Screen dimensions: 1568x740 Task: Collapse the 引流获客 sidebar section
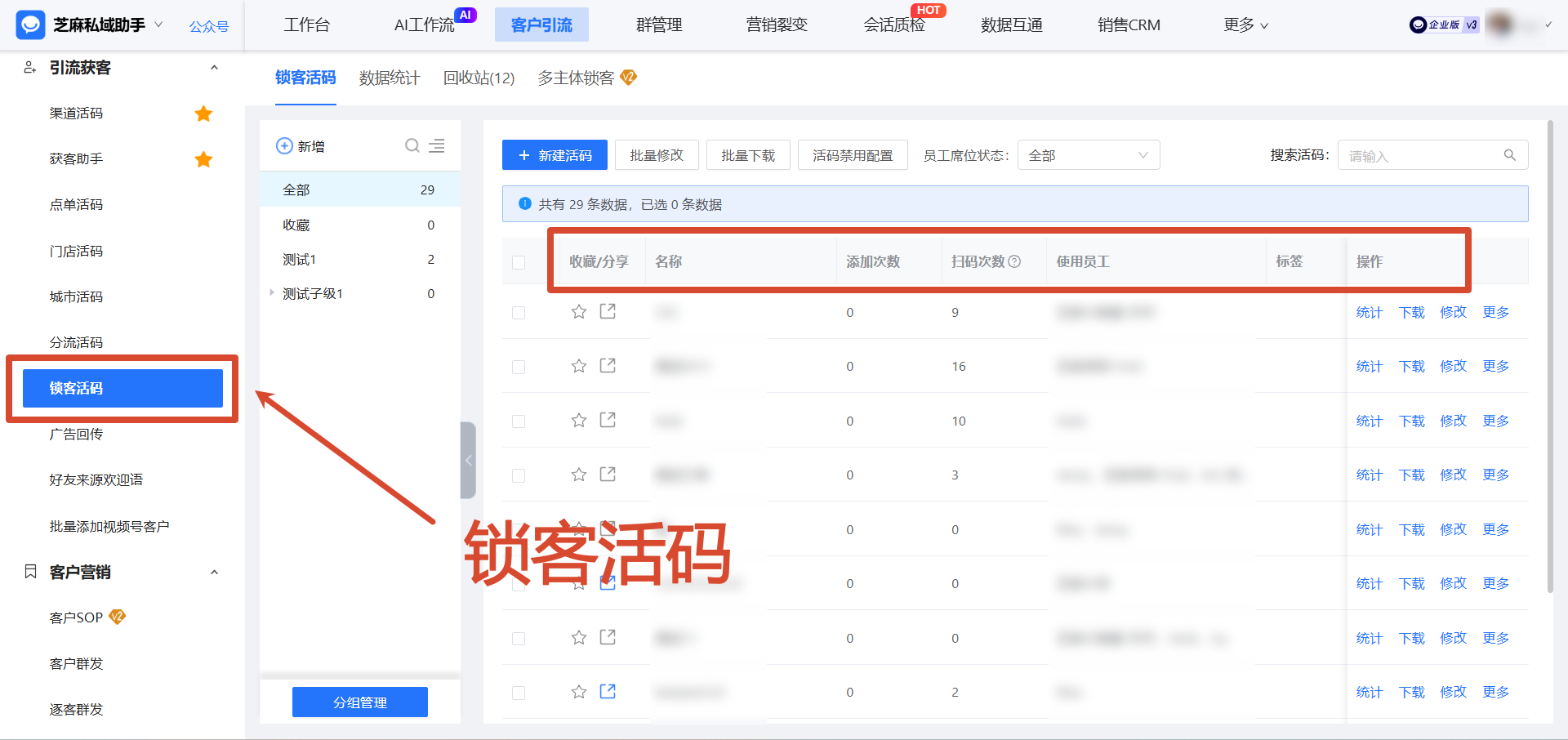pyautogui.click(x=214, y=68)
